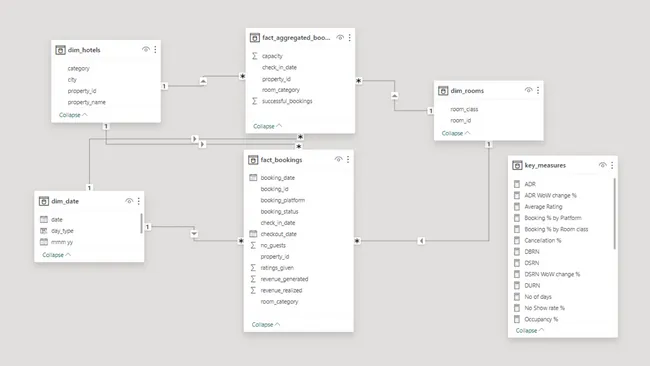Click the property_name field in dim_hotels
The height and width of the screenshot is (366, 650).
(x=87, y=102)
